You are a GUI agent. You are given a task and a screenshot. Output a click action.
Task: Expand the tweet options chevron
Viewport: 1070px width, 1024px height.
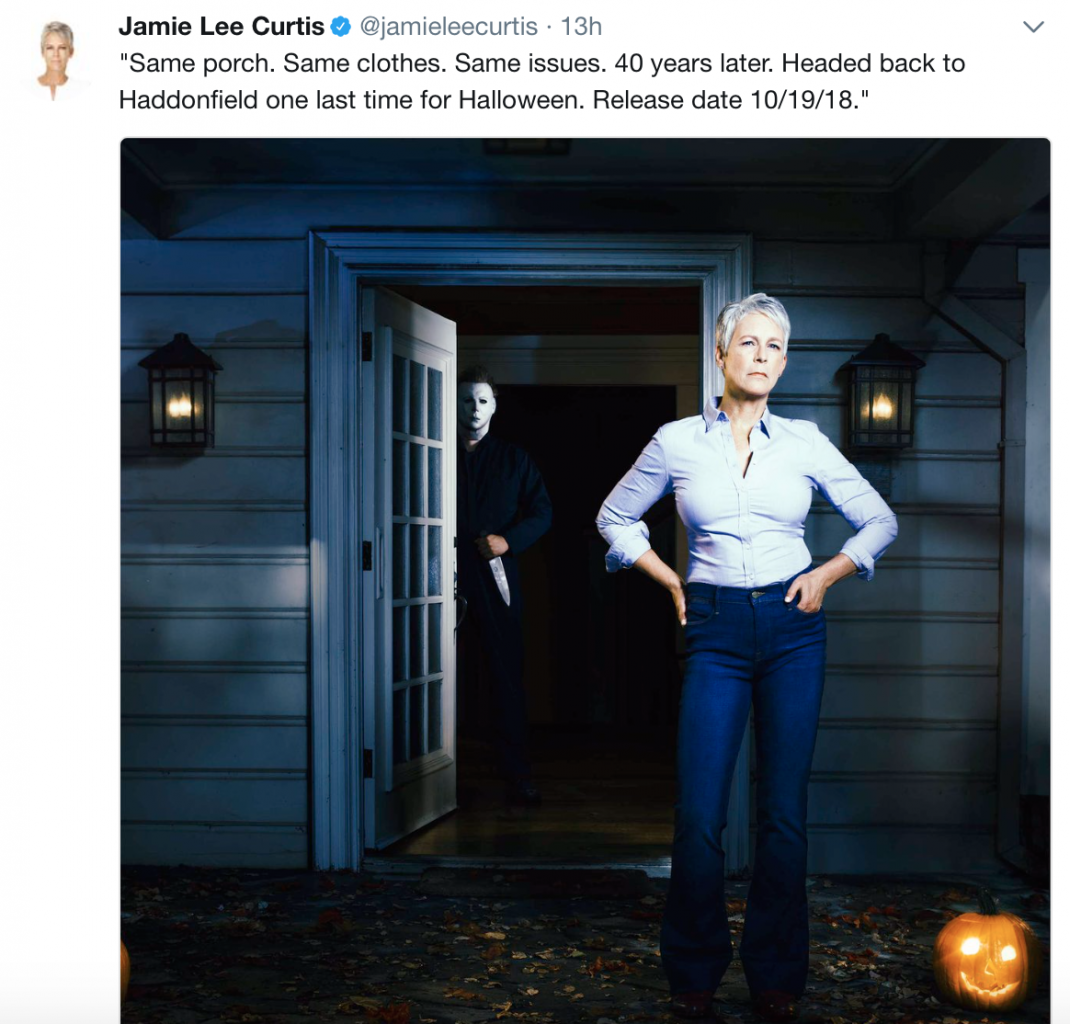coord(1034,27)
